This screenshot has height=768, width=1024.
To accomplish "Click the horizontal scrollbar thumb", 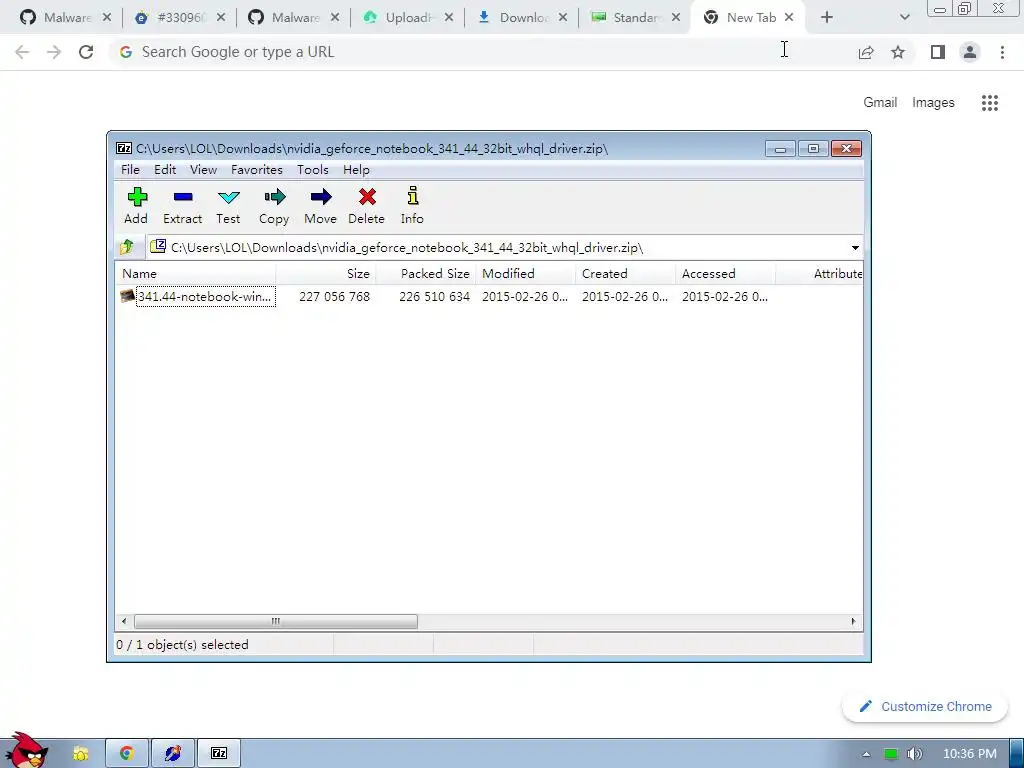I will point(276,621).
